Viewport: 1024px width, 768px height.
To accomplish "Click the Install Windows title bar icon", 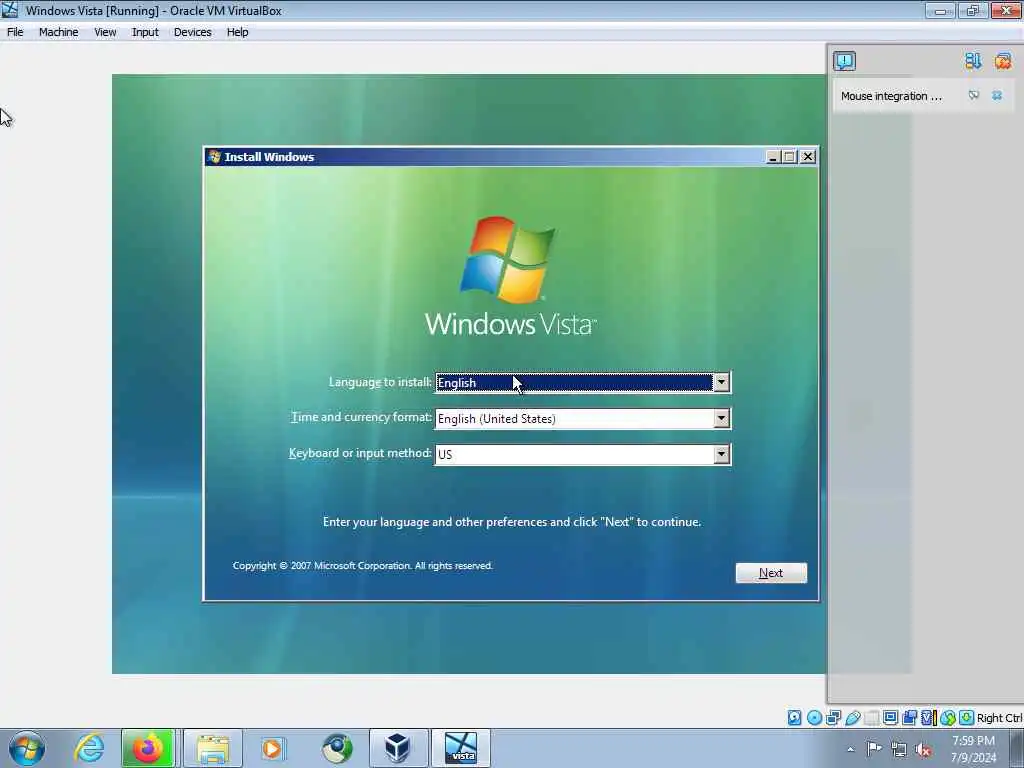I will [x=214, y=157].
